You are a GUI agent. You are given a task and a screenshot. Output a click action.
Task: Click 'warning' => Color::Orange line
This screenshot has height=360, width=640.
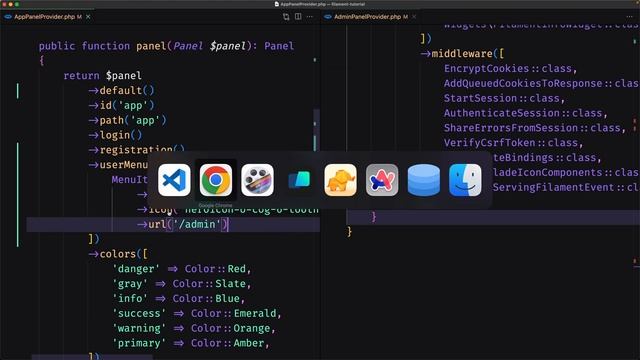click(x=194, y=328)
